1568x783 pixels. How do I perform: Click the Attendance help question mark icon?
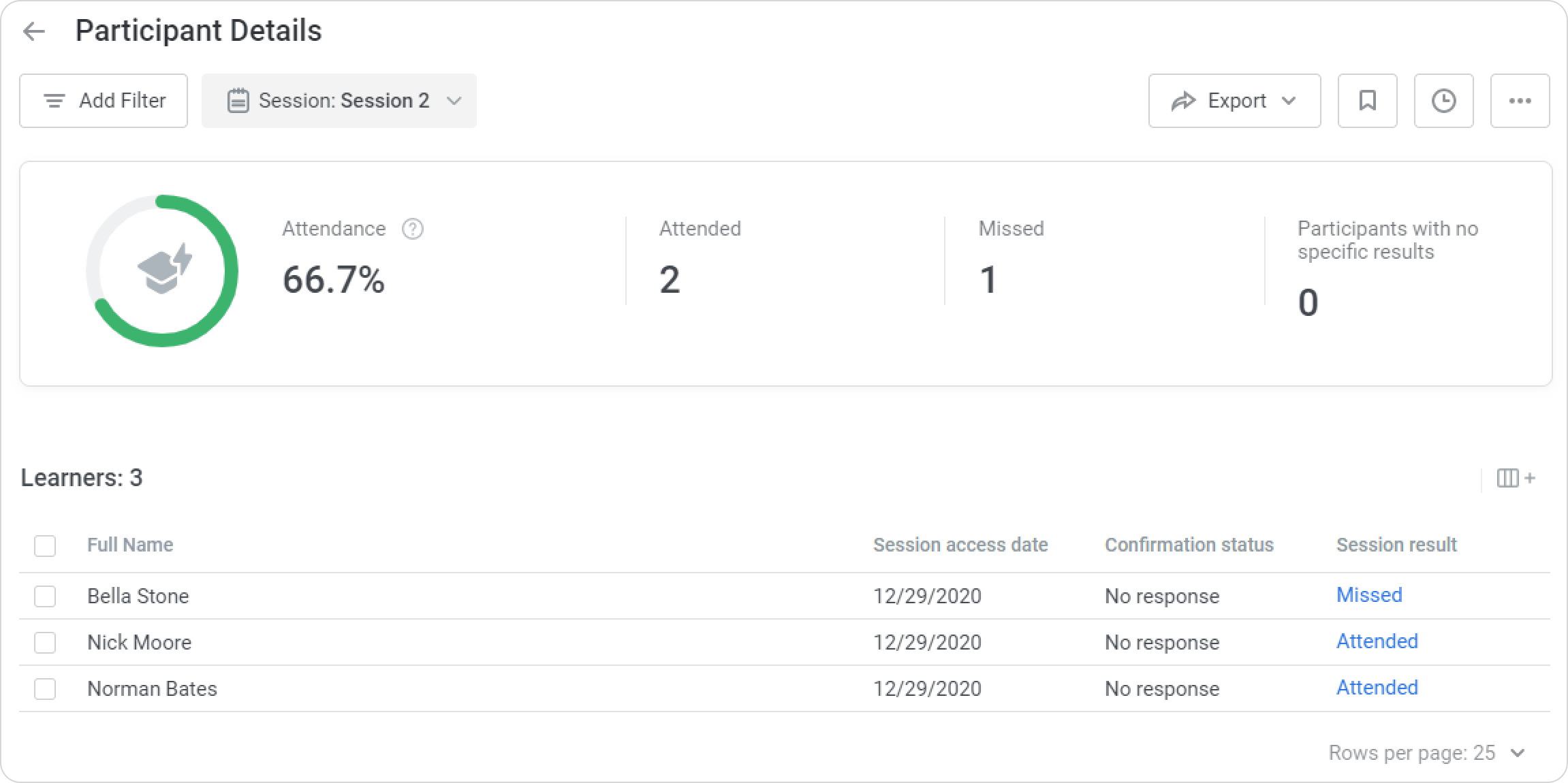click(412, 229)
